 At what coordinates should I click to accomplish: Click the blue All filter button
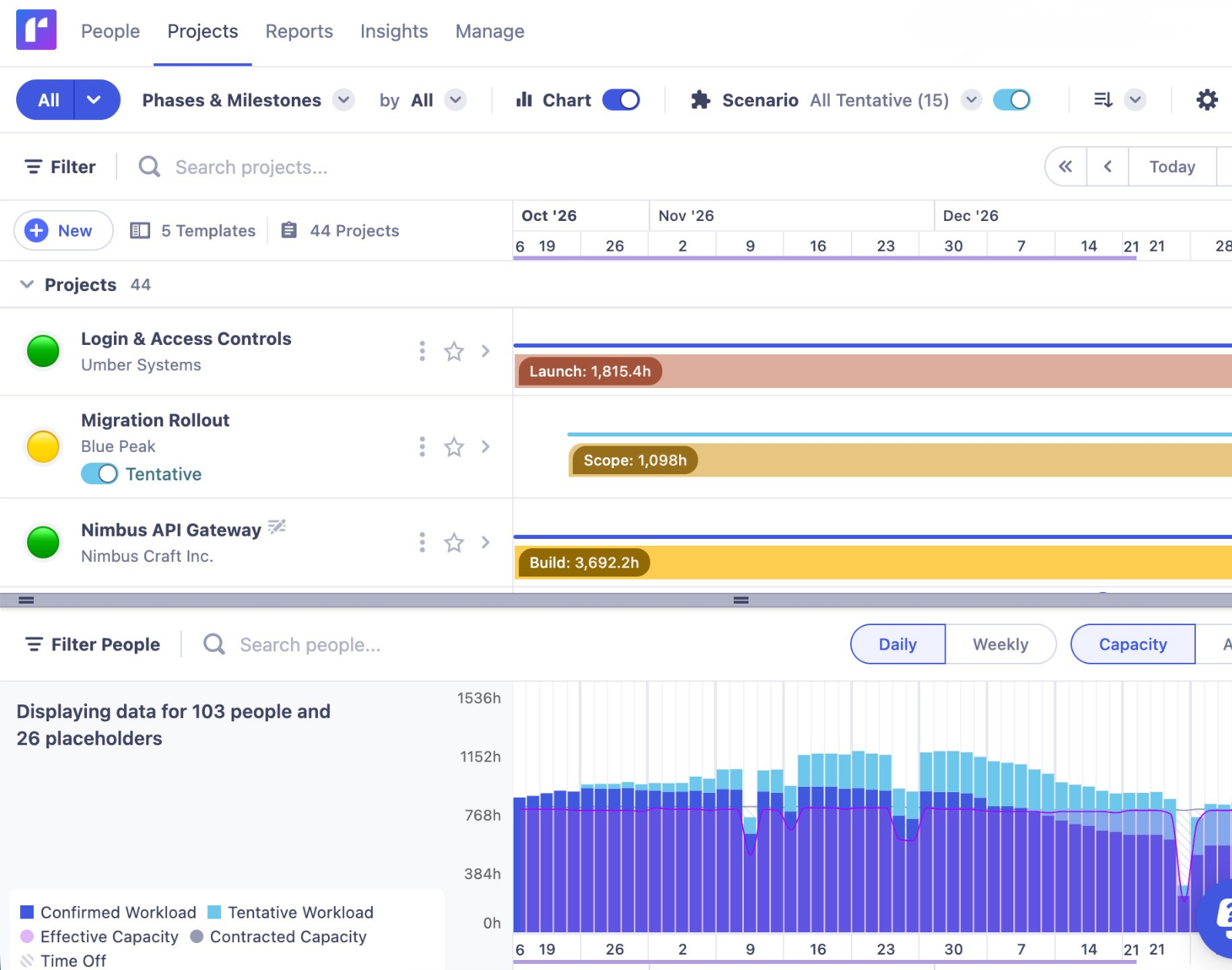point(45,100)
